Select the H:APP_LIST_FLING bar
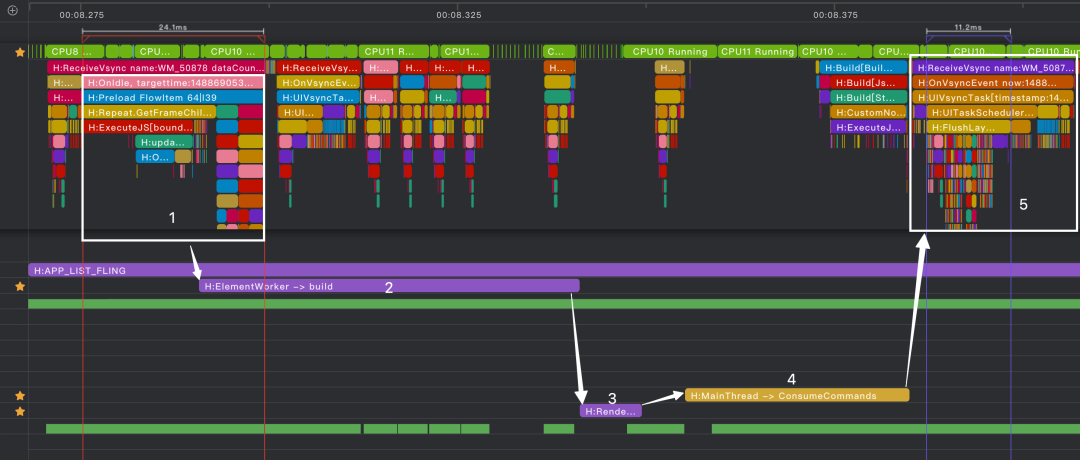1080x460 pixels. pos(554,270)
